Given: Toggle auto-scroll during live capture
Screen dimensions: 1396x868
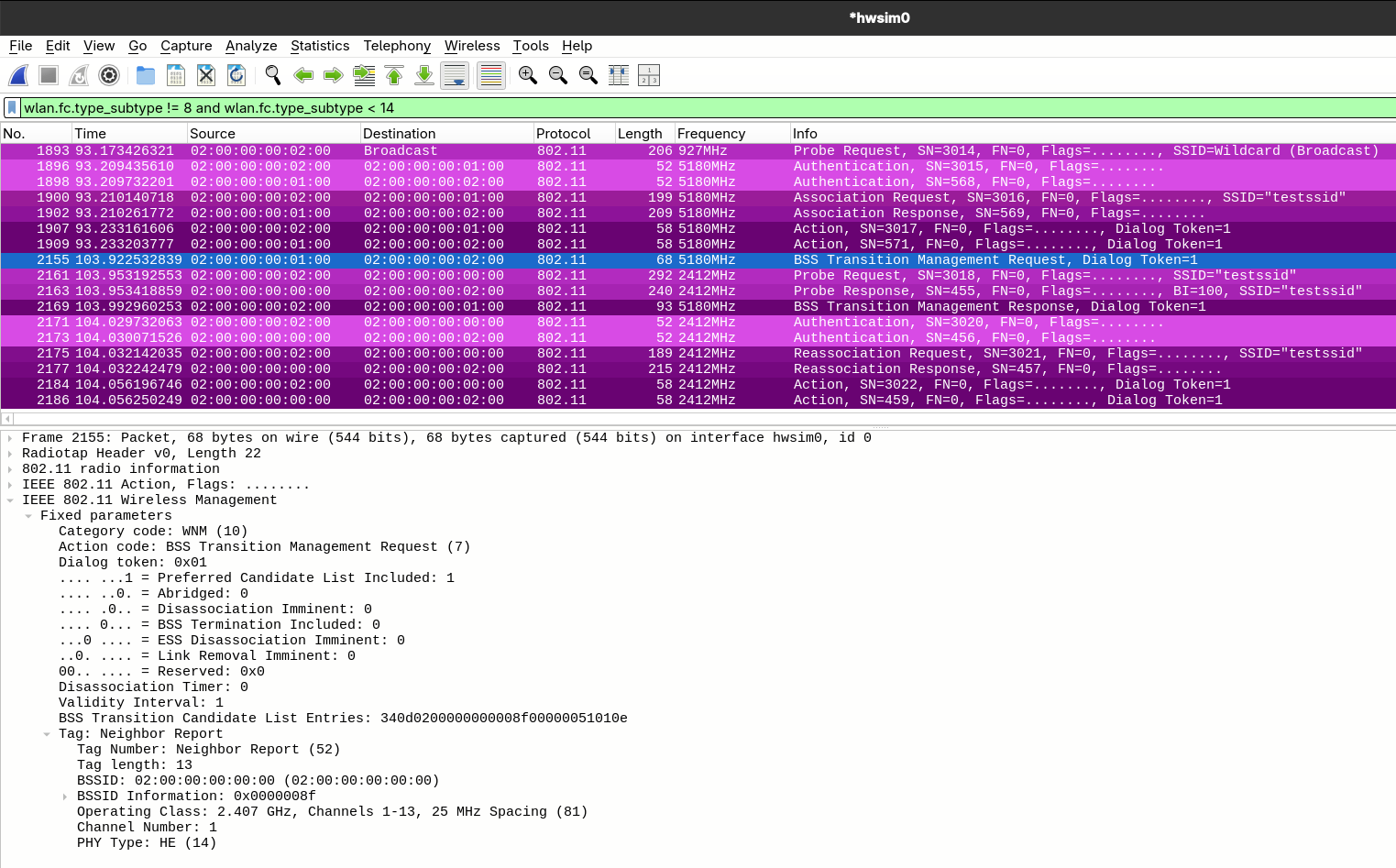Looking at the screenshot, I should [455, 75].
